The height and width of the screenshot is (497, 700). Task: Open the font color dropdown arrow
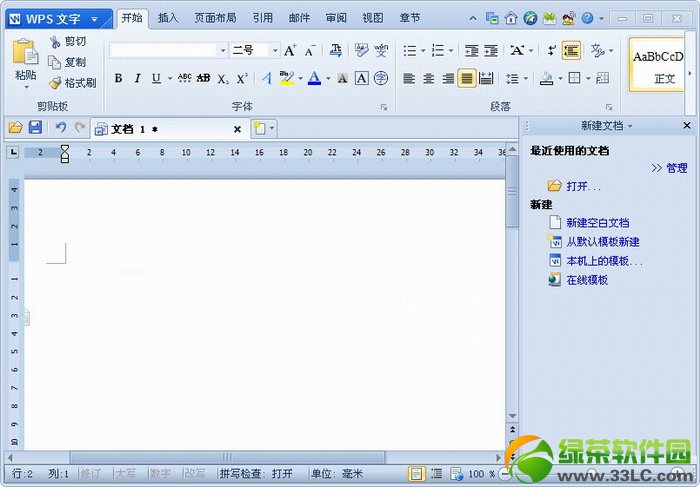coord(328,79)
